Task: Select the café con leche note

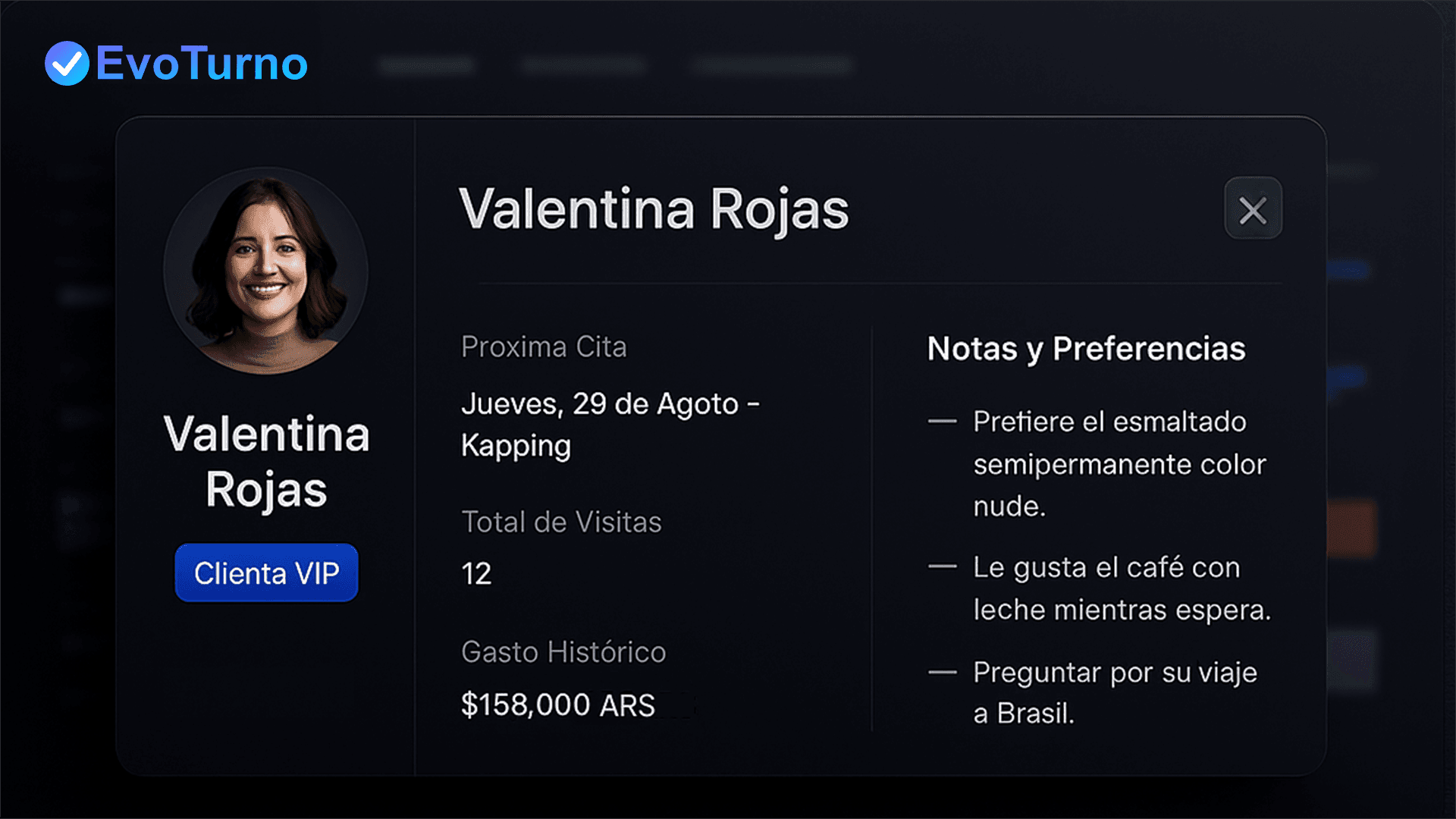Action: (1121, 588)
